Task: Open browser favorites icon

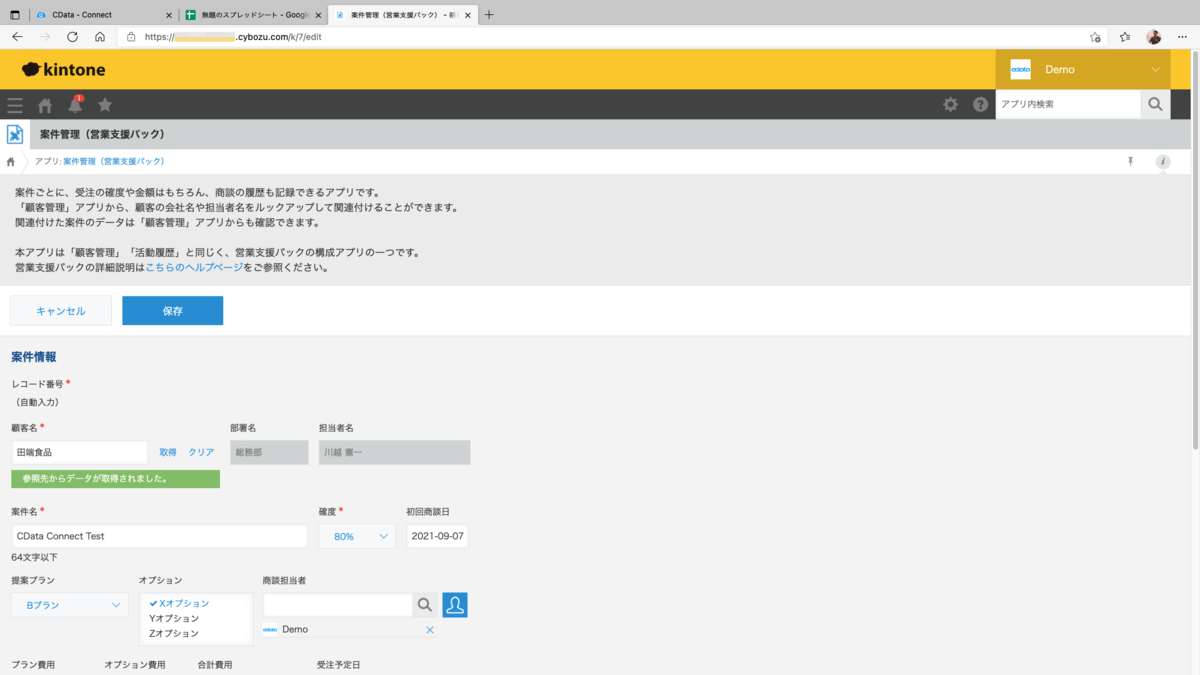Action: pos(1125,36)
